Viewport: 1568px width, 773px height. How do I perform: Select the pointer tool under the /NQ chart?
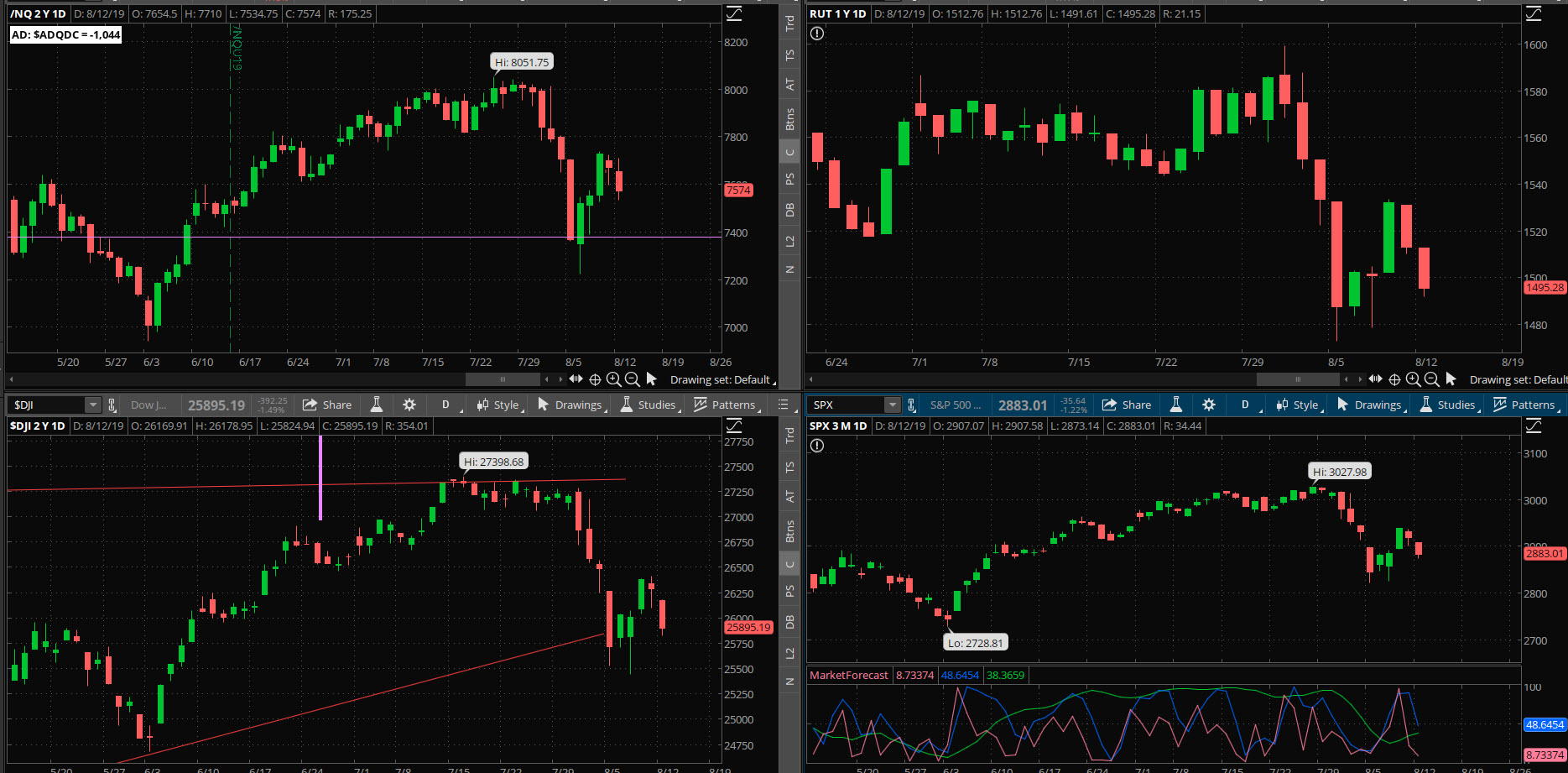[x=651, y=379]
